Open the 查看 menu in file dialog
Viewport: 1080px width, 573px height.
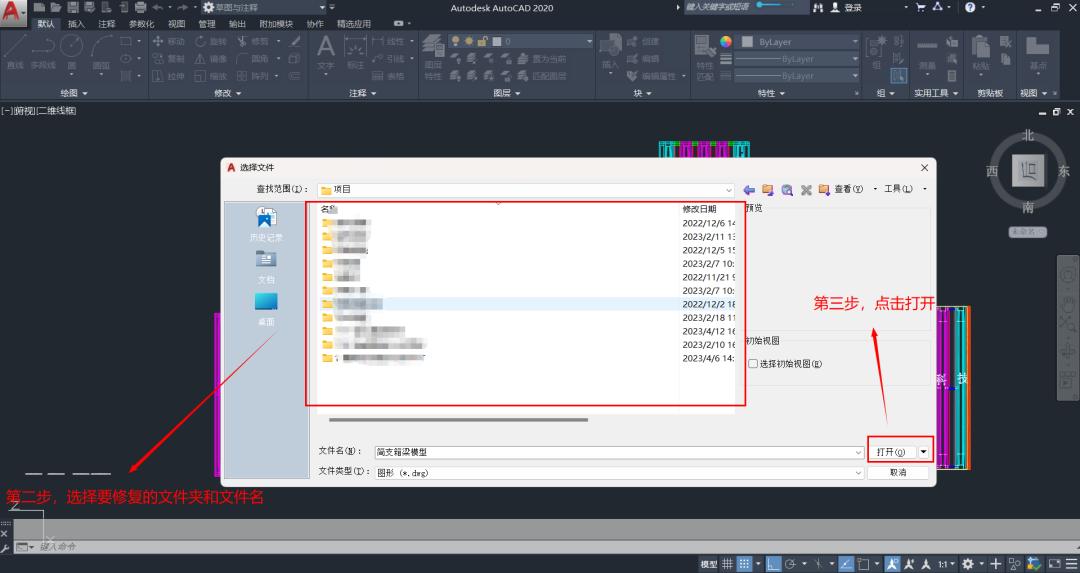[851, 189]
